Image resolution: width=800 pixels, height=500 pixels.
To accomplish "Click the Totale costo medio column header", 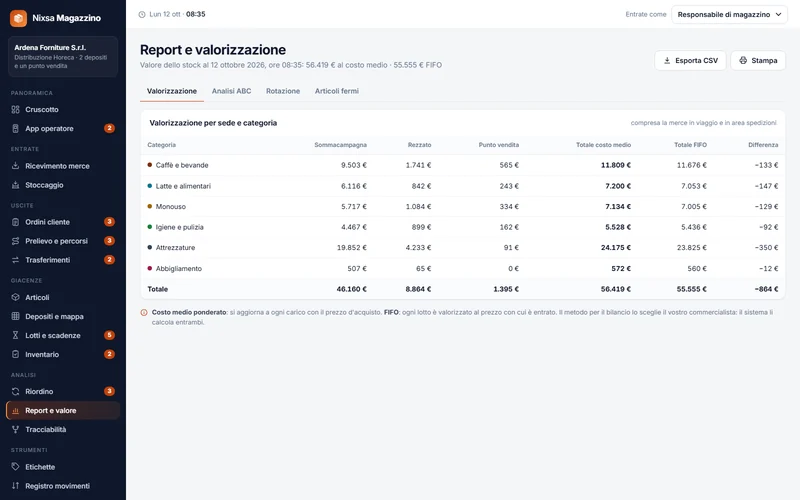I will click(x=603, y=145).
